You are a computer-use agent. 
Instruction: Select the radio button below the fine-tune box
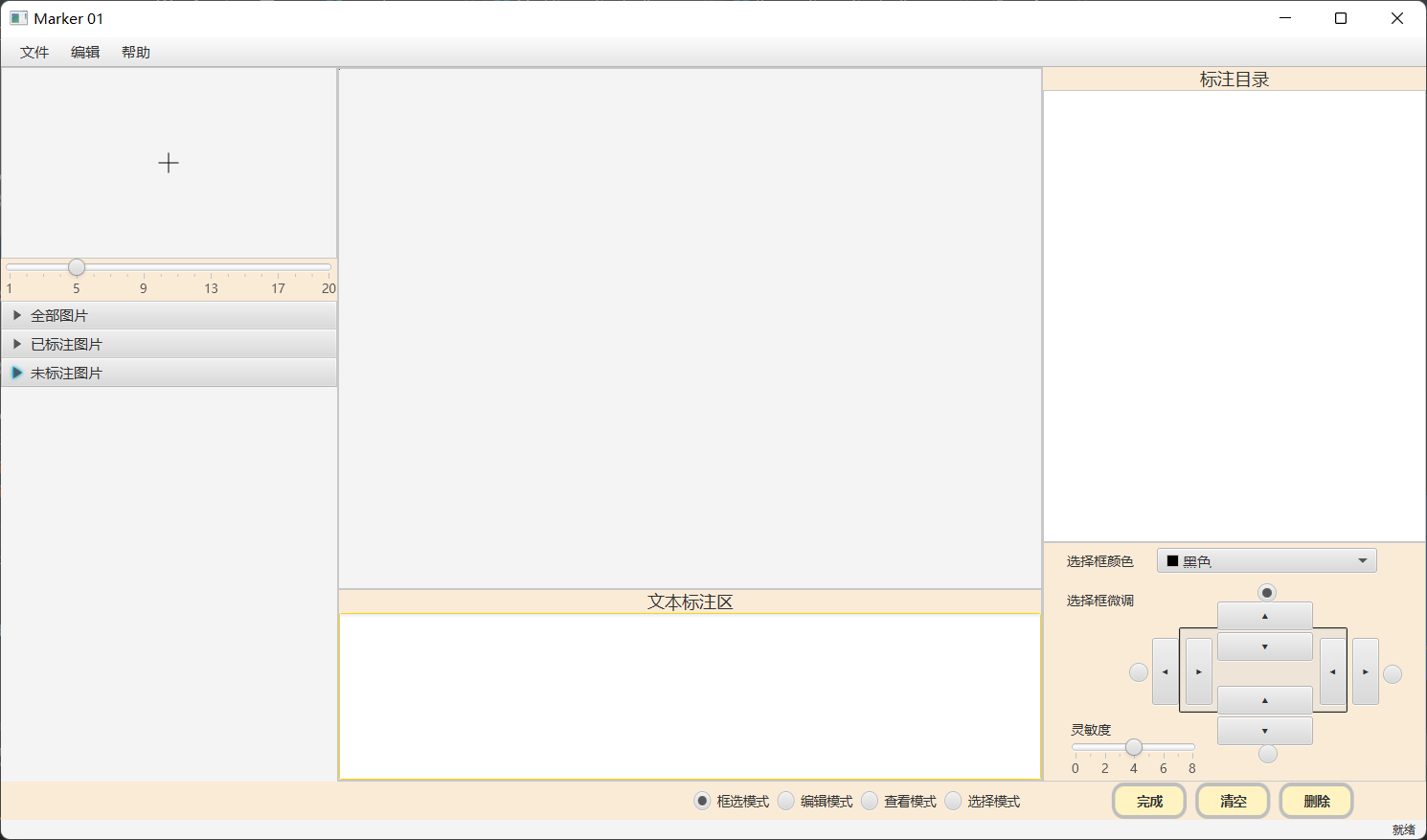[x=1268, y=754]
